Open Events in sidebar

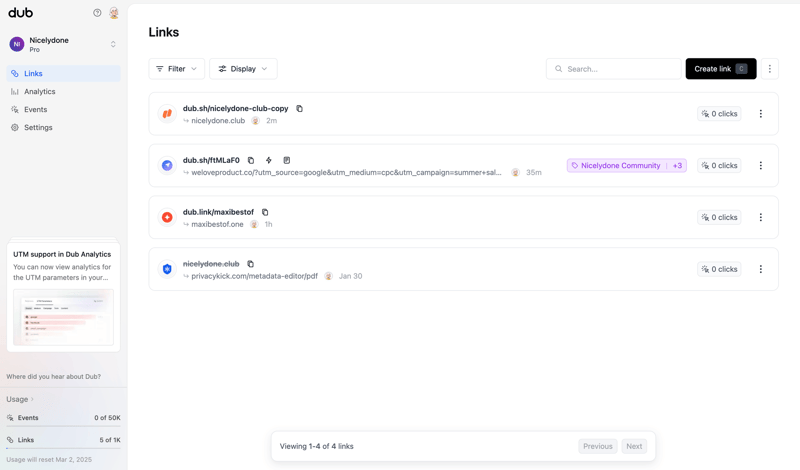(x=64, y=109)
